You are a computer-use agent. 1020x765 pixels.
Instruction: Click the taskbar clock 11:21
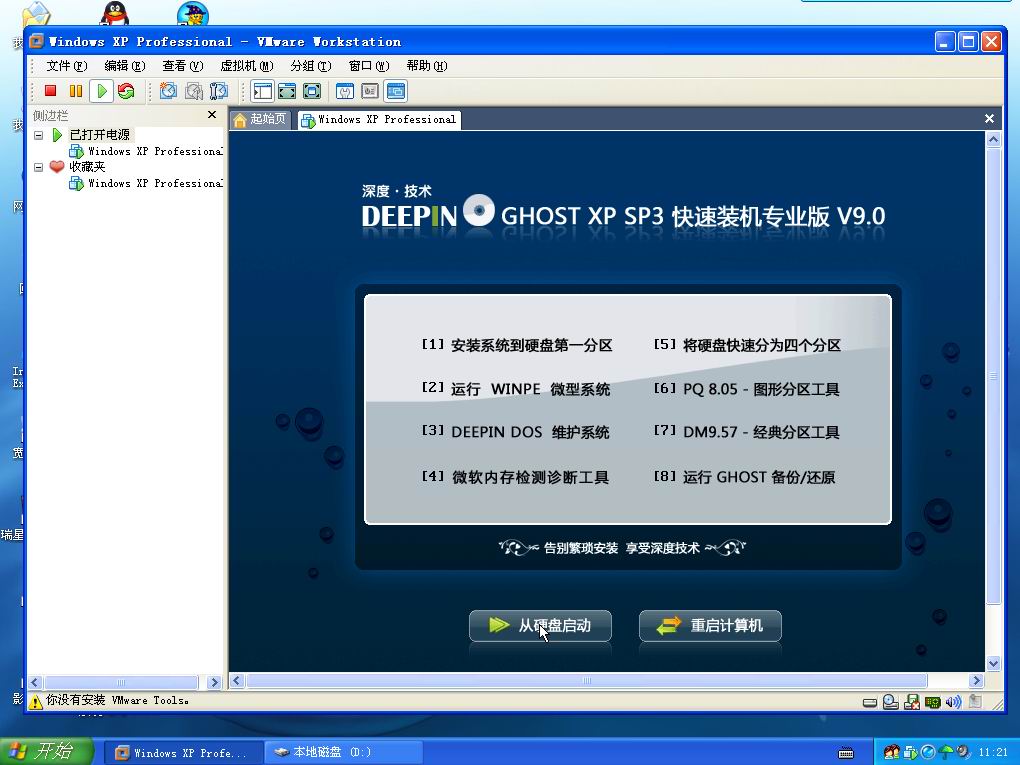point(993,753)
